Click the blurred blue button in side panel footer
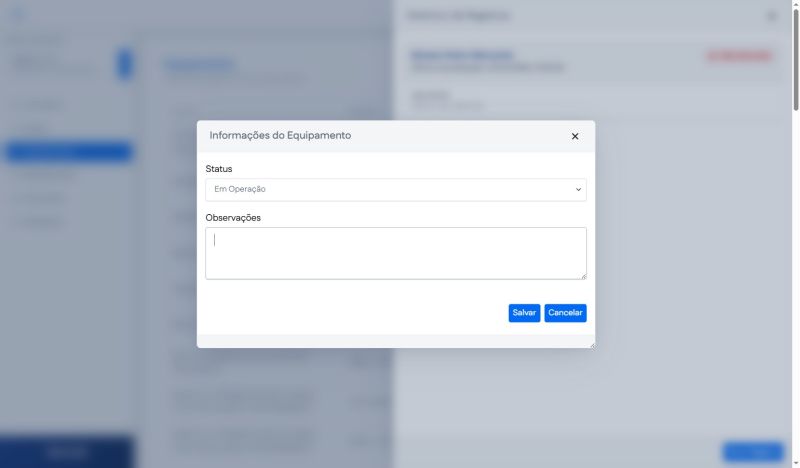 click(752, 452)
